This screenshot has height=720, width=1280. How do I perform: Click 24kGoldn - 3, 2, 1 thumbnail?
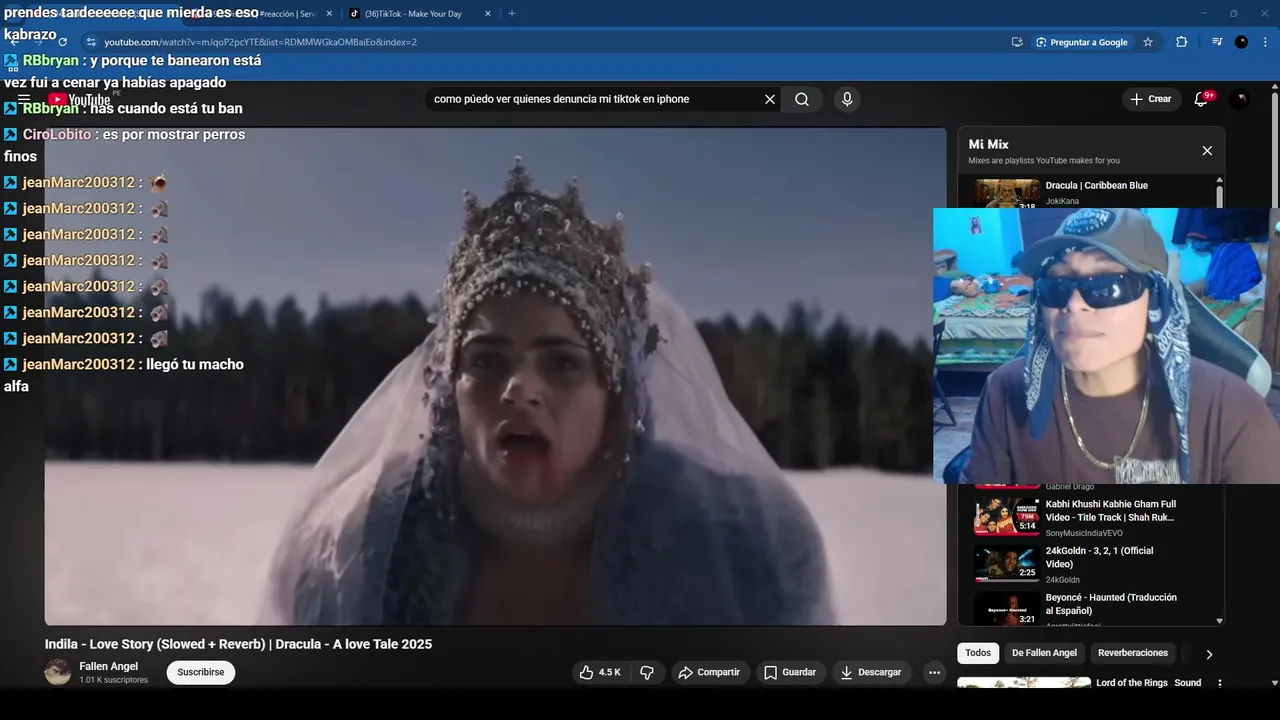tap(1007, 564)
